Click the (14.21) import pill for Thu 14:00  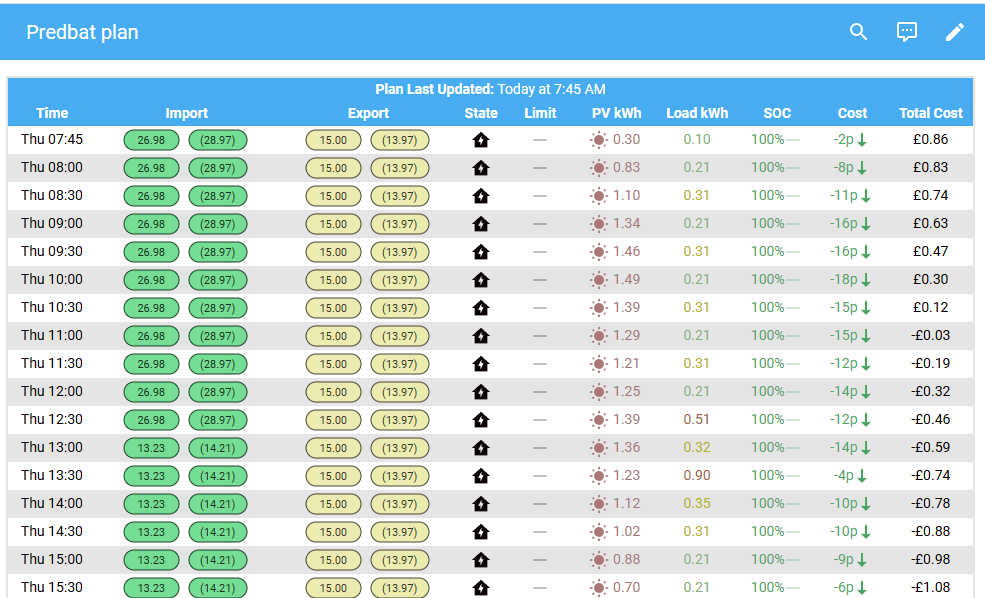click(x=218, y=504)
